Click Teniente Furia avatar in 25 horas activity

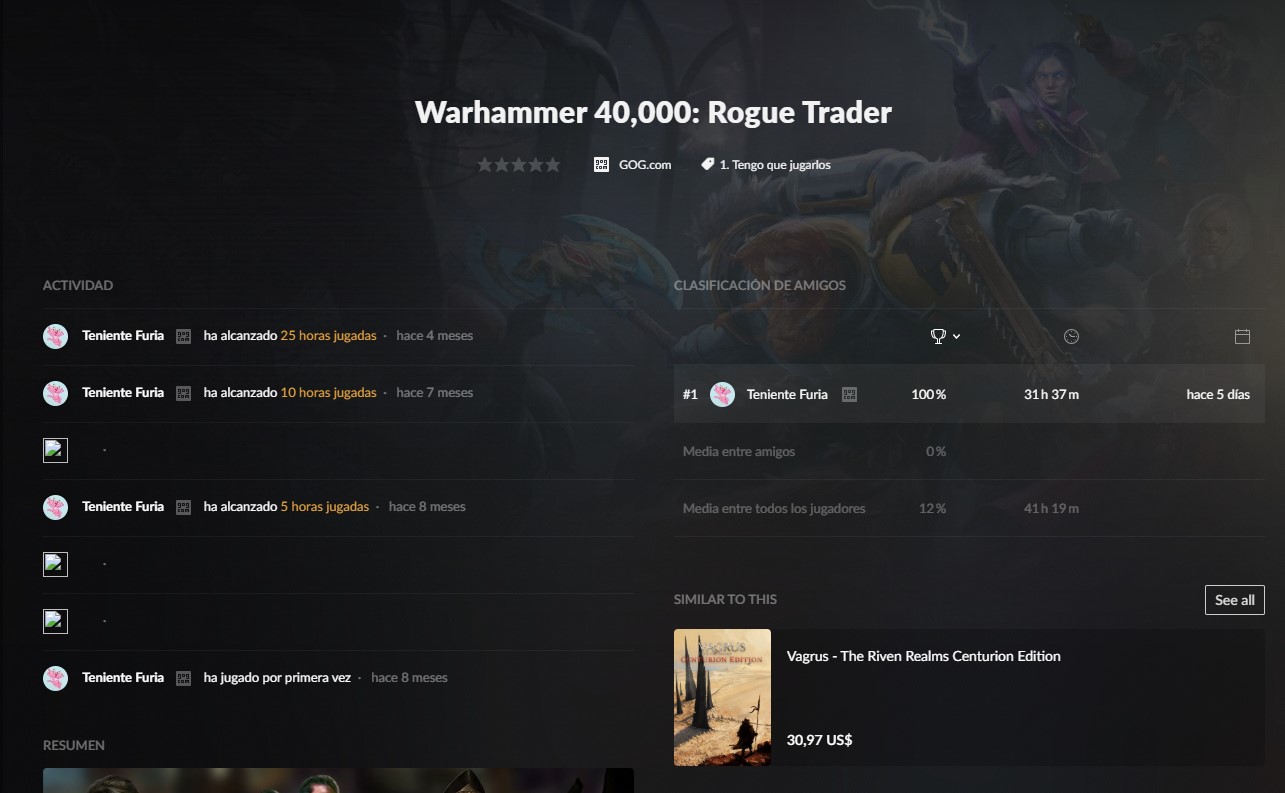coord(55,336)
